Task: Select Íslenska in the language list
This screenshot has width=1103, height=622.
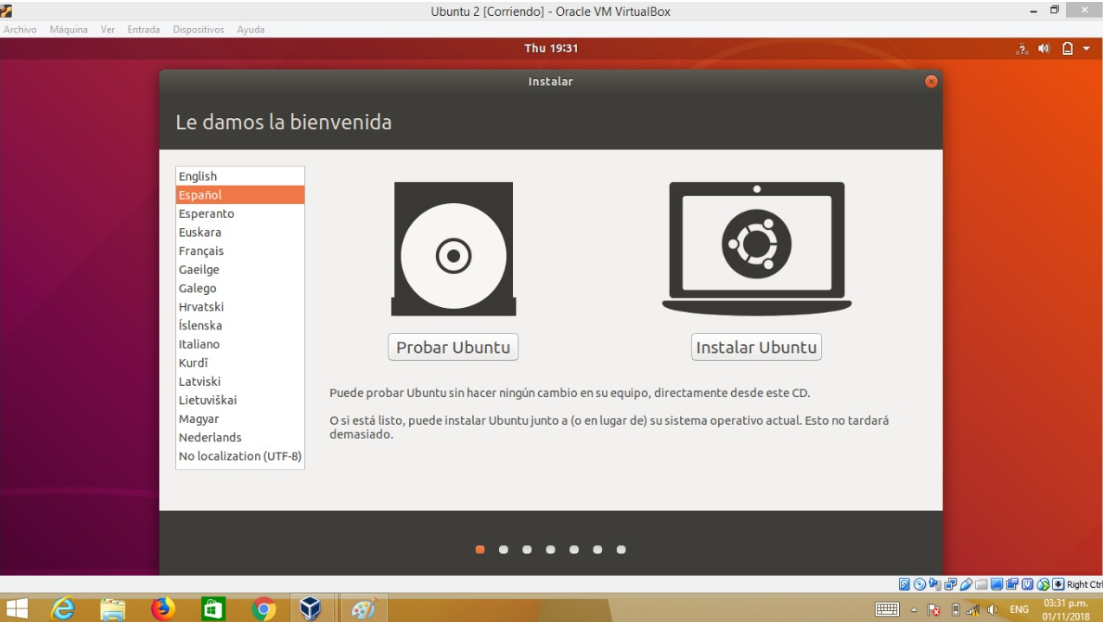Action: click(240, 325)
